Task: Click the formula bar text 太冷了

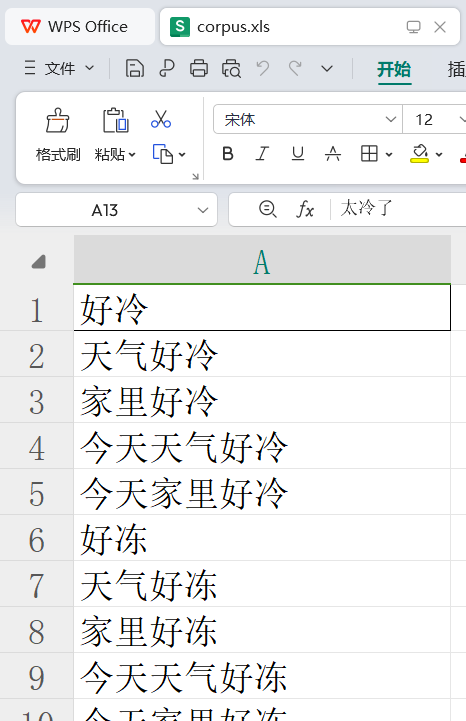Action: pos(366,208)
